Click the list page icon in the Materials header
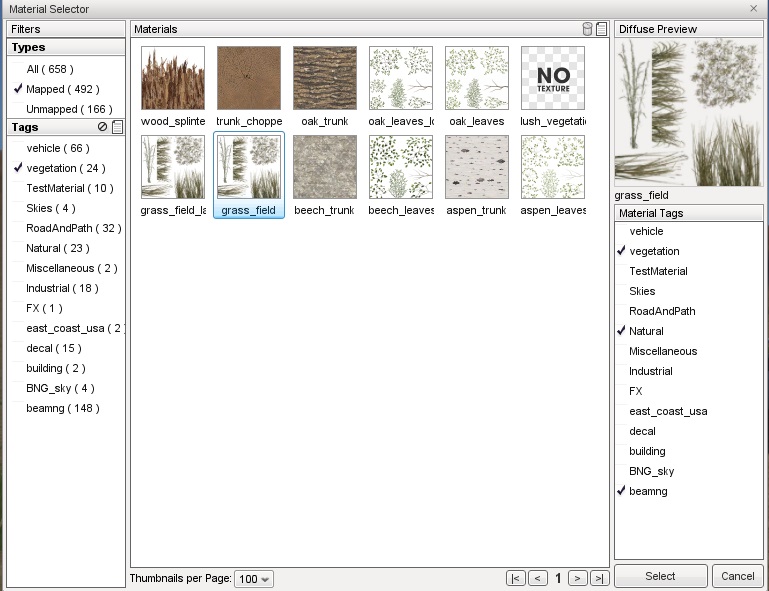The height and width of the screenshot is (591, 769). (602, 29)
